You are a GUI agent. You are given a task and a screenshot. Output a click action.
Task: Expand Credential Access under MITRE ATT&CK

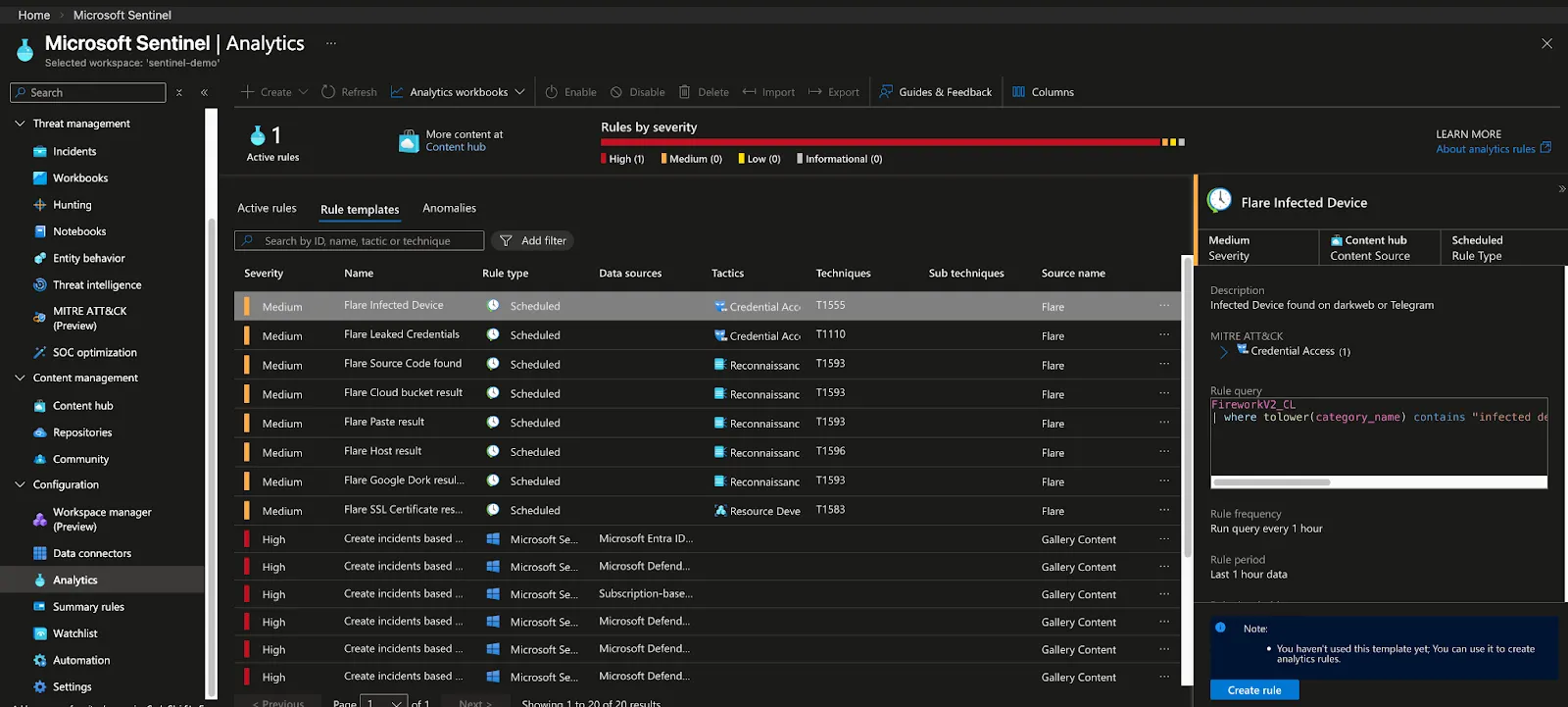pos(1223,351)
